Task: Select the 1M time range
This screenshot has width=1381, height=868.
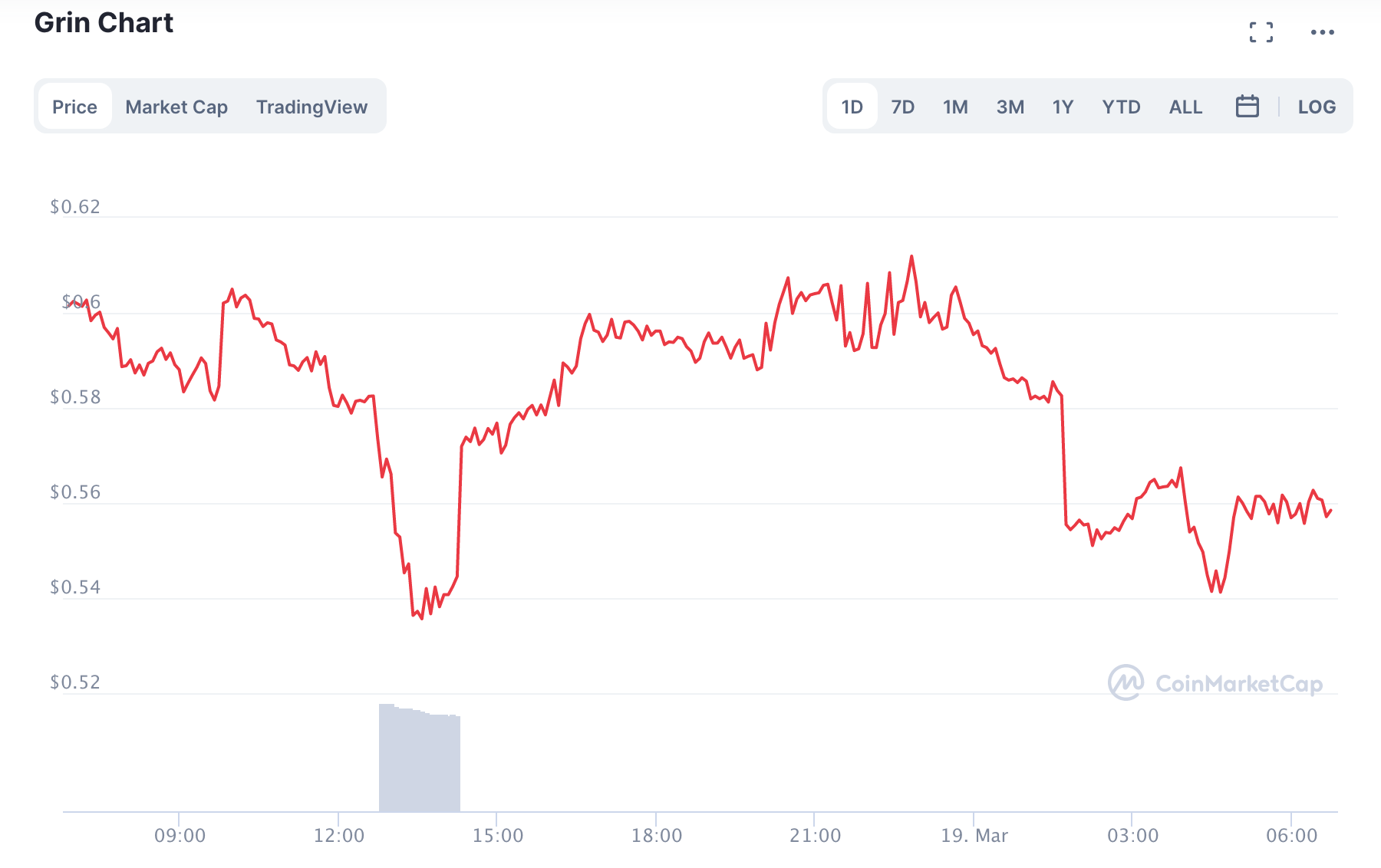Action: click(955, 107)
